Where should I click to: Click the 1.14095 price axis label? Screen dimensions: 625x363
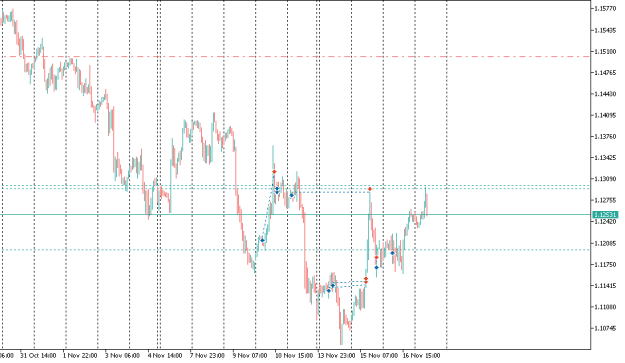pos(605,115)
